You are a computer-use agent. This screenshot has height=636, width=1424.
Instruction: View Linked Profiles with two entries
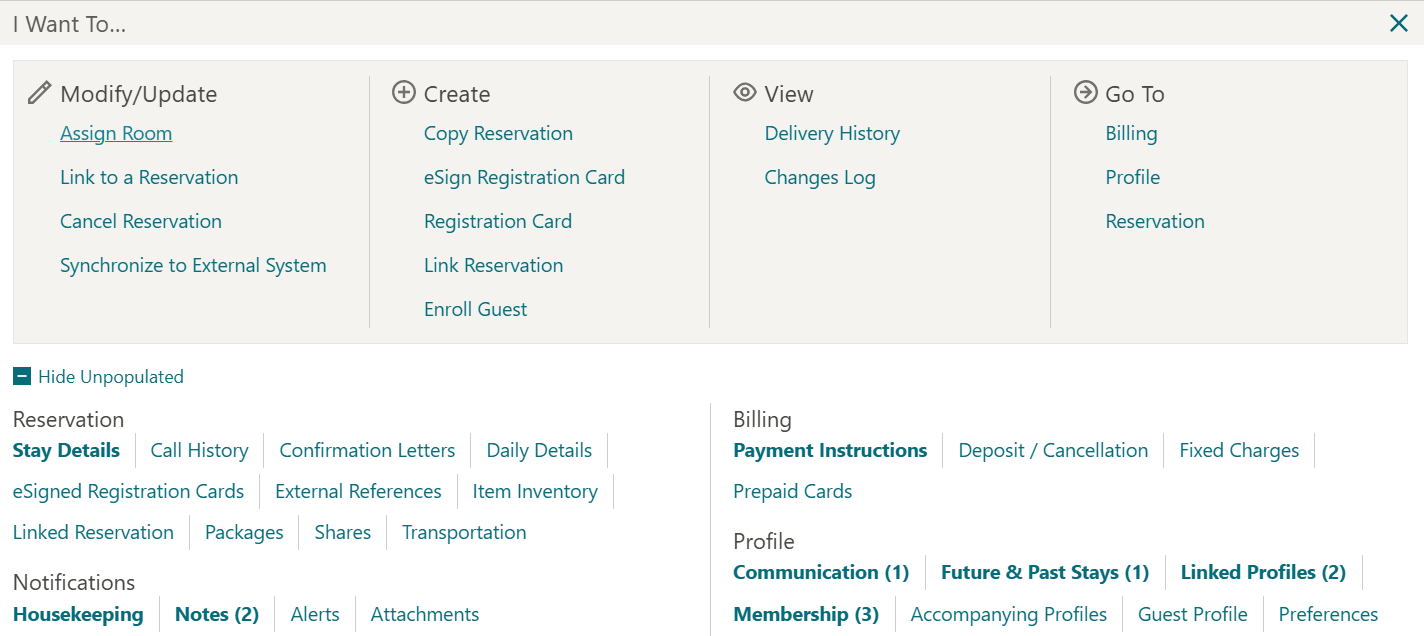tap(1263, 572)
